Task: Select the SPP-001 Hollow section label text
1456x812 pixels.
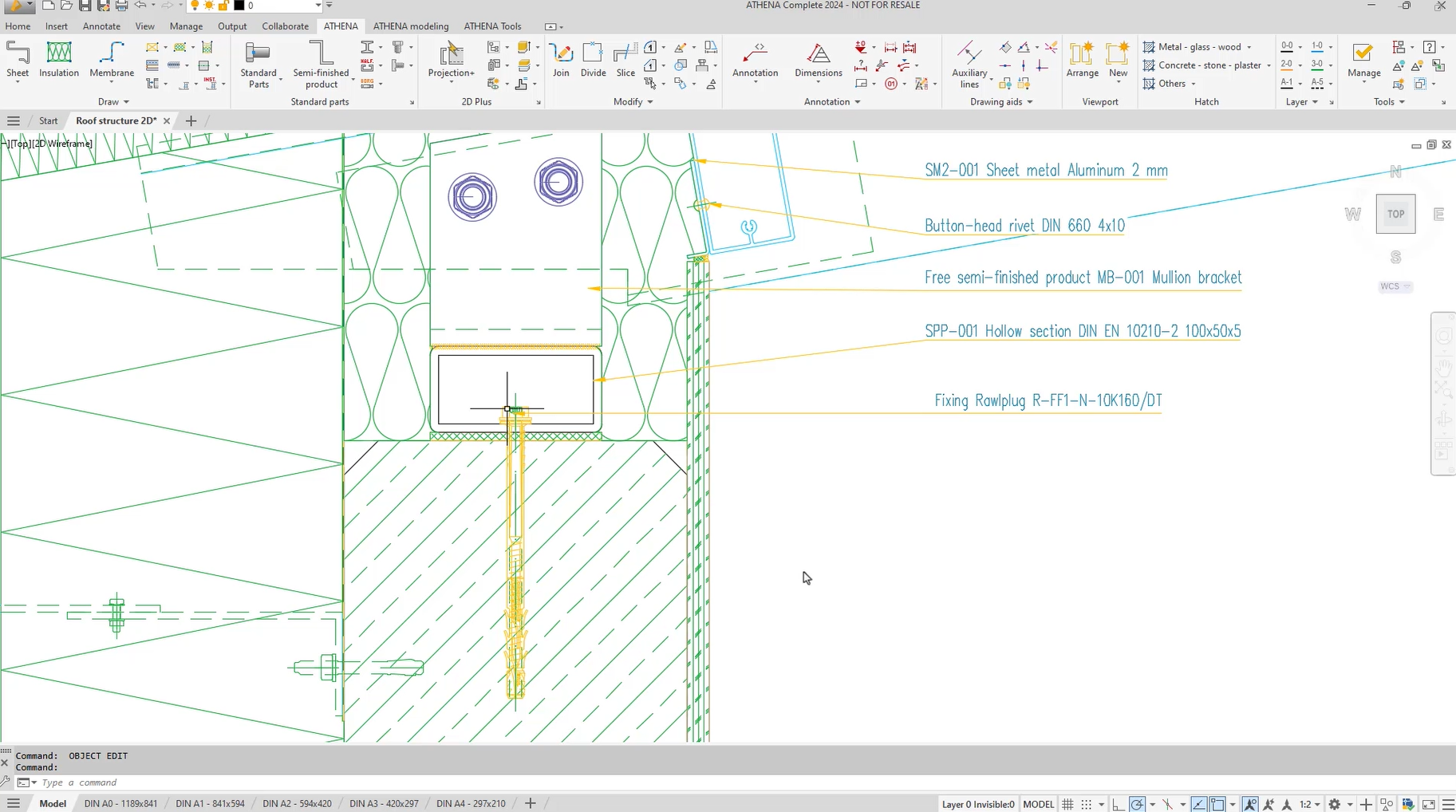Action: (1083, 331)
